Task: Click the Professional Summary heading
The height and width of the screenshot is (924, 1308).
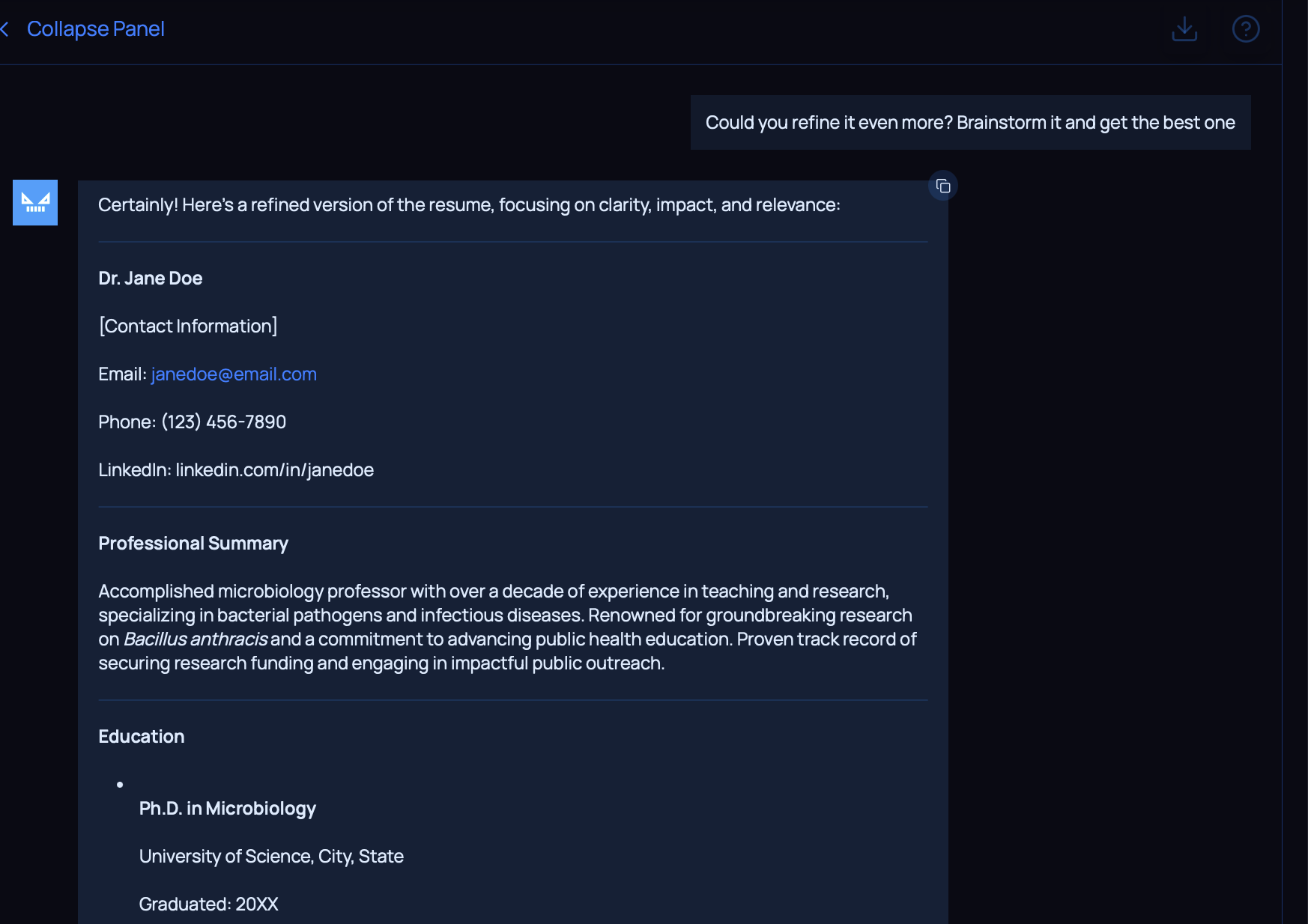Action: [x=193, y=544]
